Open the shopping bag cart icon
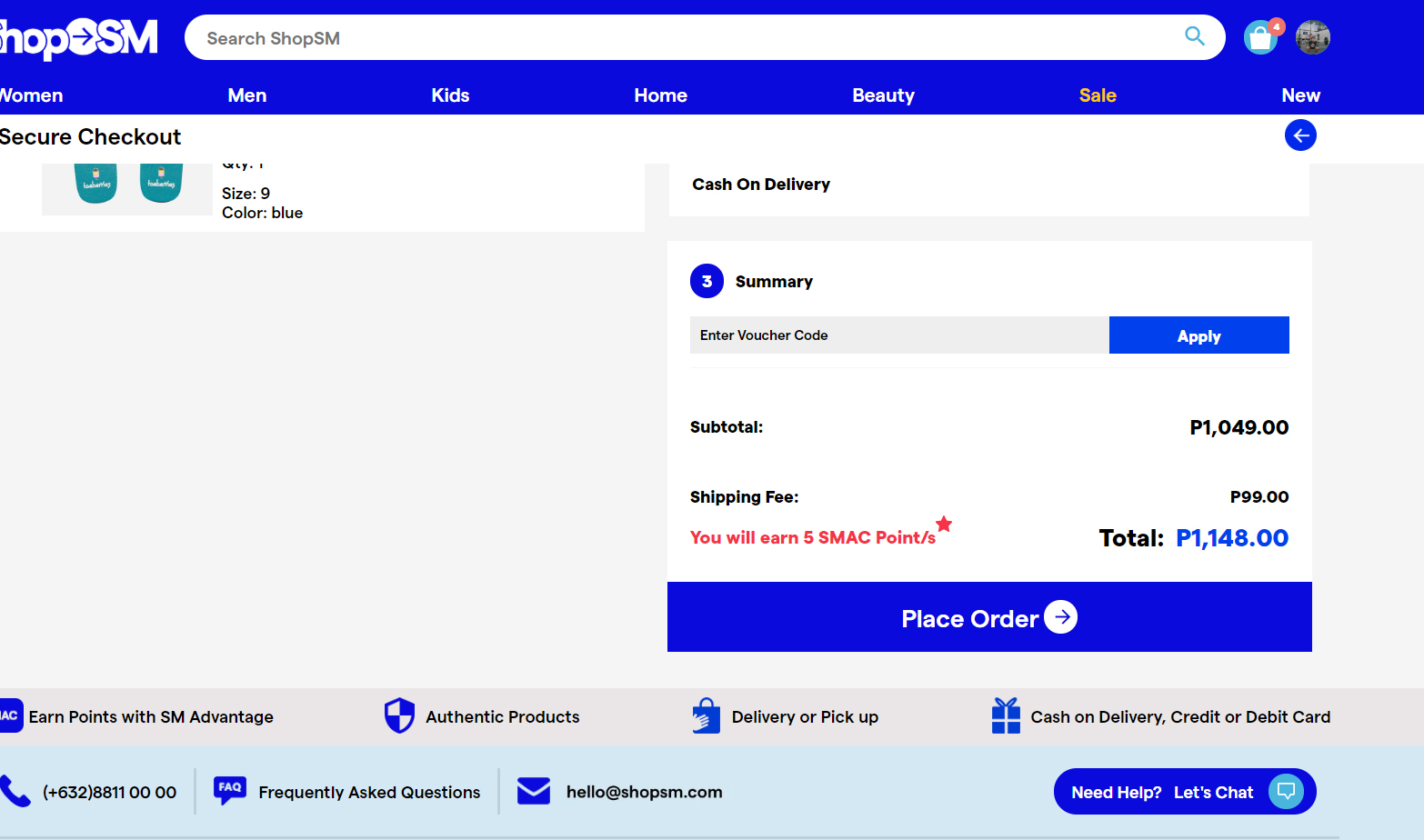Viewport: 1424px width, 840px height. coord(1261,38)
